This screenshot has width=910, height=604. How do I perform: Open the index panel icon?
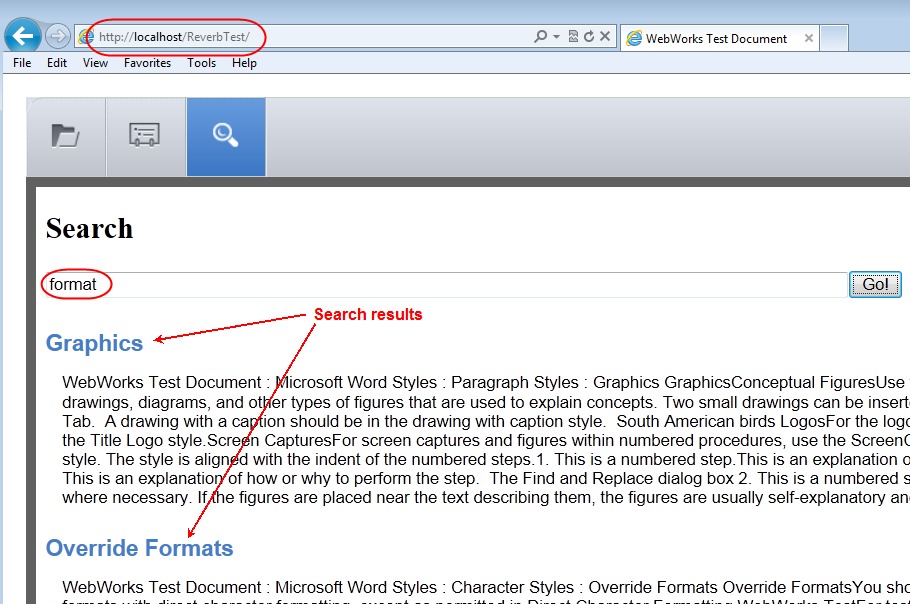(145, 136)
